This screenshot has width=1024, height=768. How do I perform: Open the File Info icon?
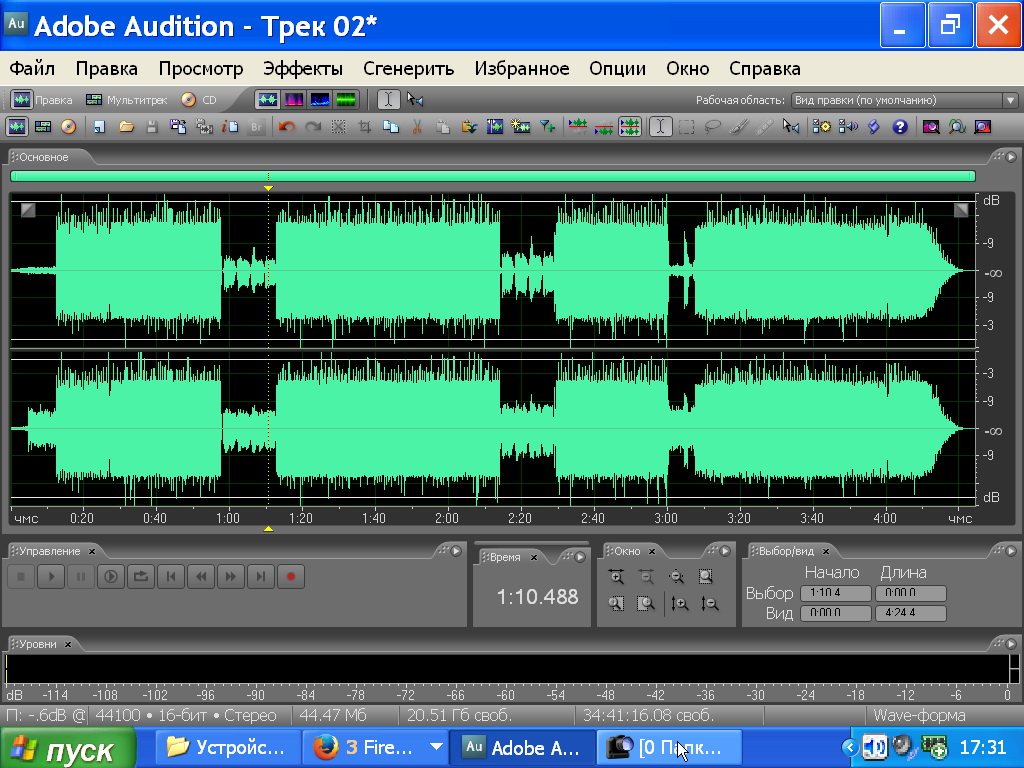coord(230,127)
